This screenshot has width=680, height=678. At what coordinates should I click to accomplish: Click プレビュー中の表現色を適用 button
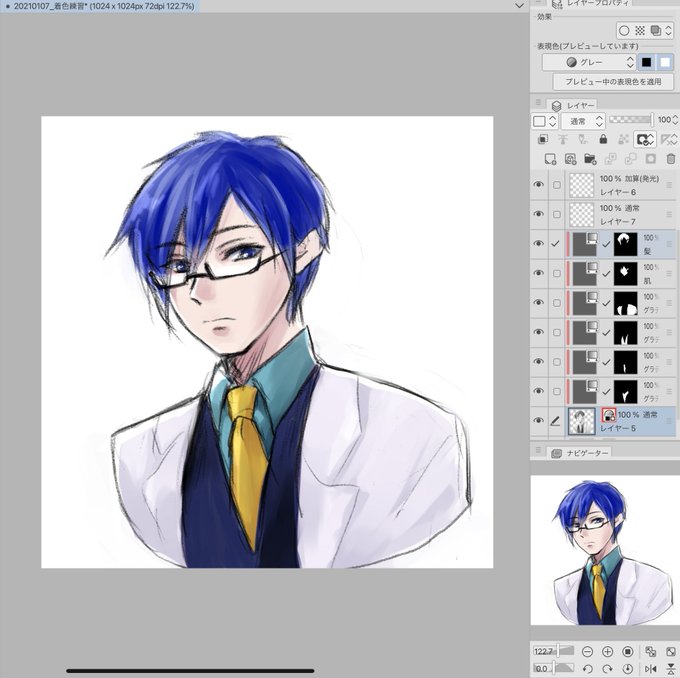[613, 82]
